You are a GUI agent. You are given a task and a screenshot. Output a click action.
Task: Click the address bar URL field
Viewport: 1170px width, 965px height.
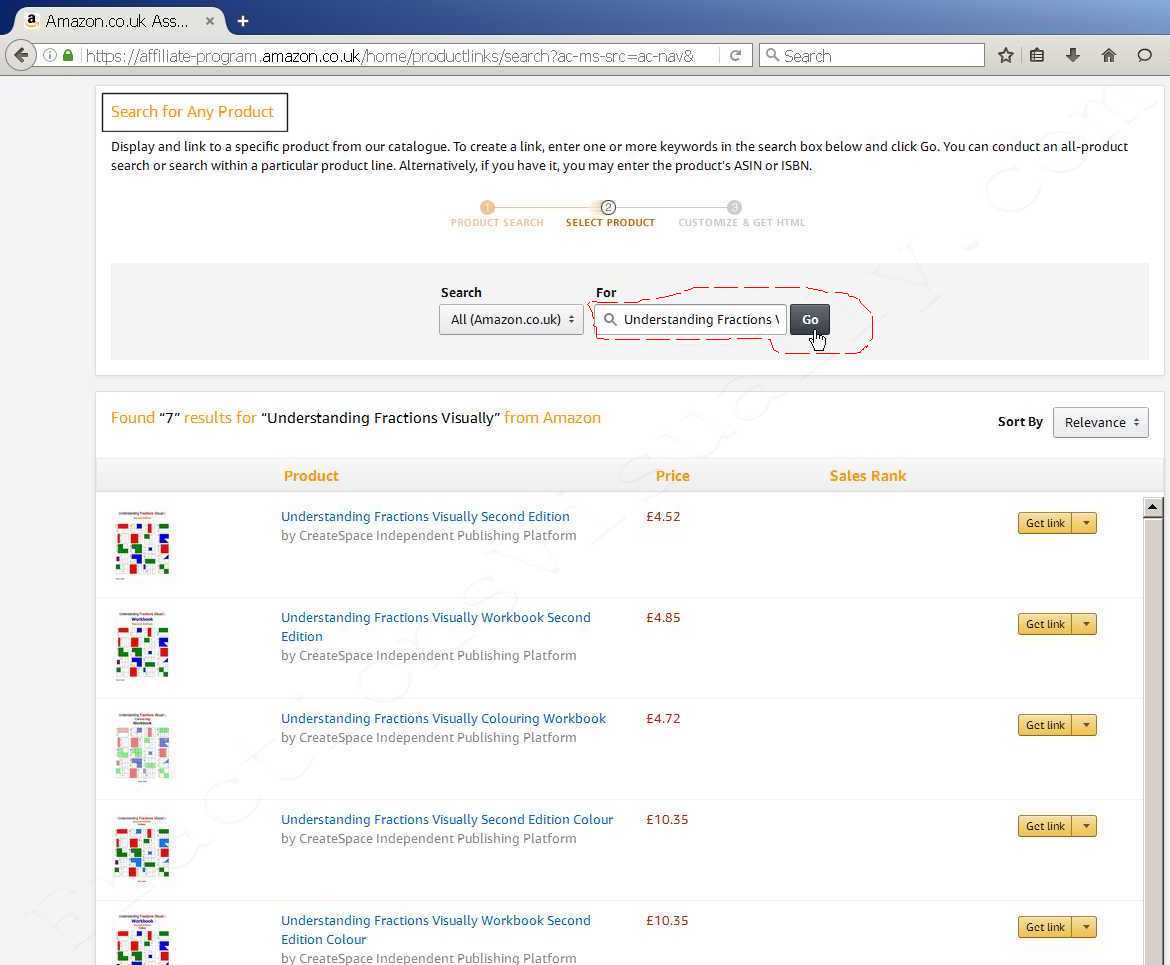point(390,55)
